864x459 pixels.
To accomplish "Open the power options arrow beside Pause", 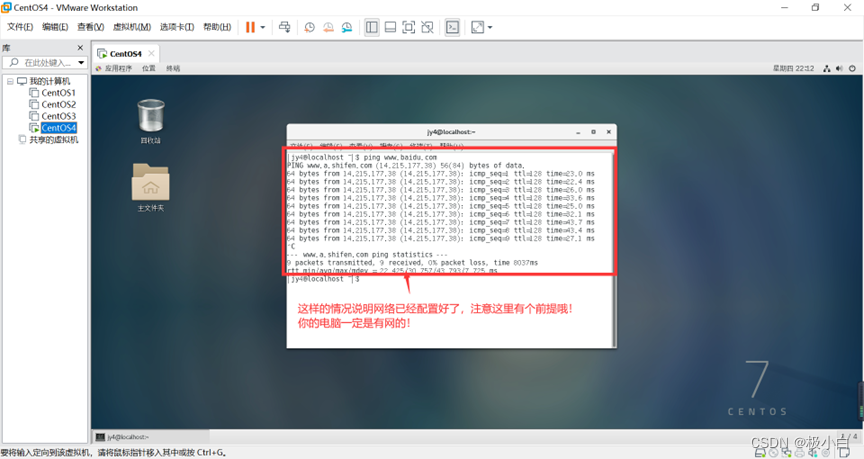I will click(x=263, y=27).
